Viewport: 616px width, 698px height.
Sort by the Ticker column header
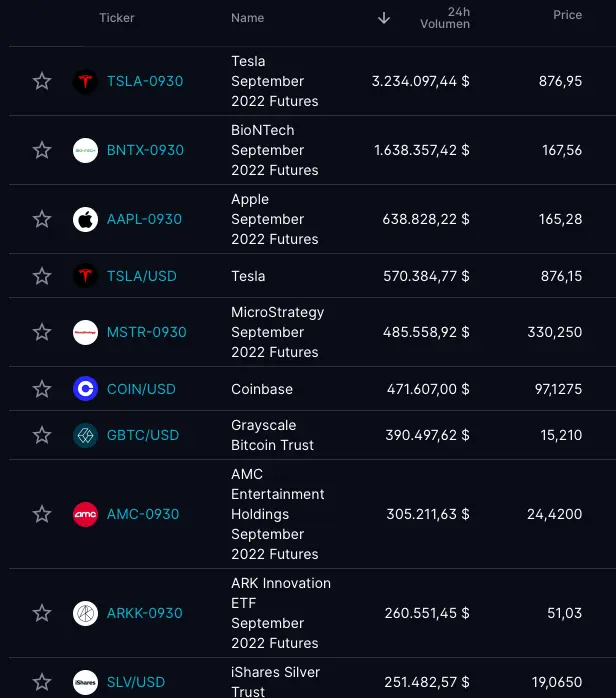116,18
